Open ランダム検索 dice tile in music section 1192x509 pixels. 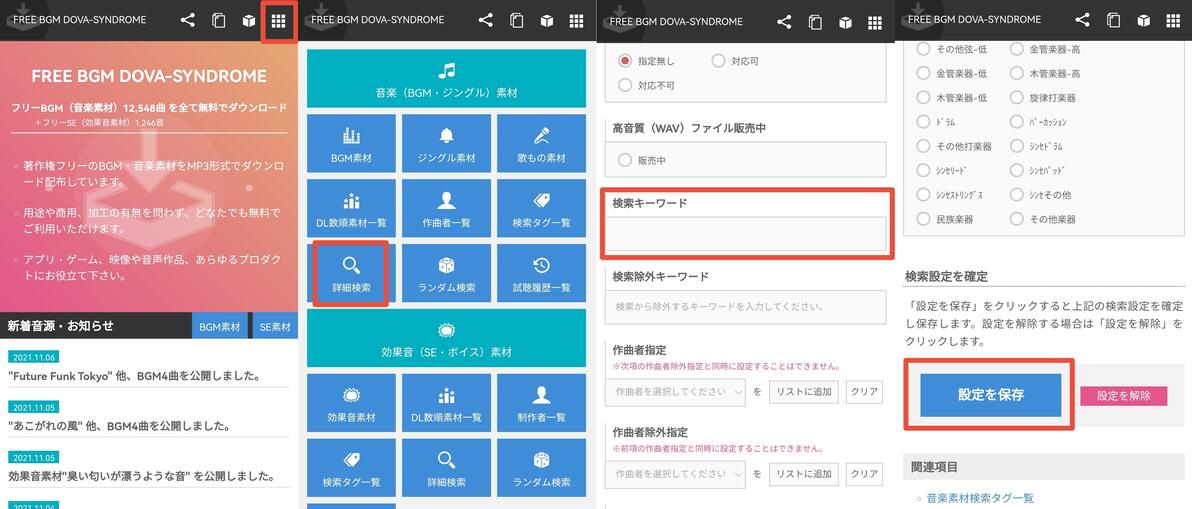pyautogui.click(x=446, y=273)
